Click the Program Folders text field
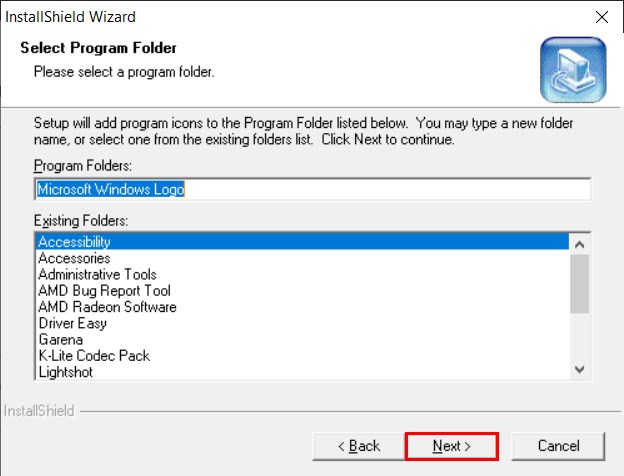 pyautogui.click(x=313, y=189)
